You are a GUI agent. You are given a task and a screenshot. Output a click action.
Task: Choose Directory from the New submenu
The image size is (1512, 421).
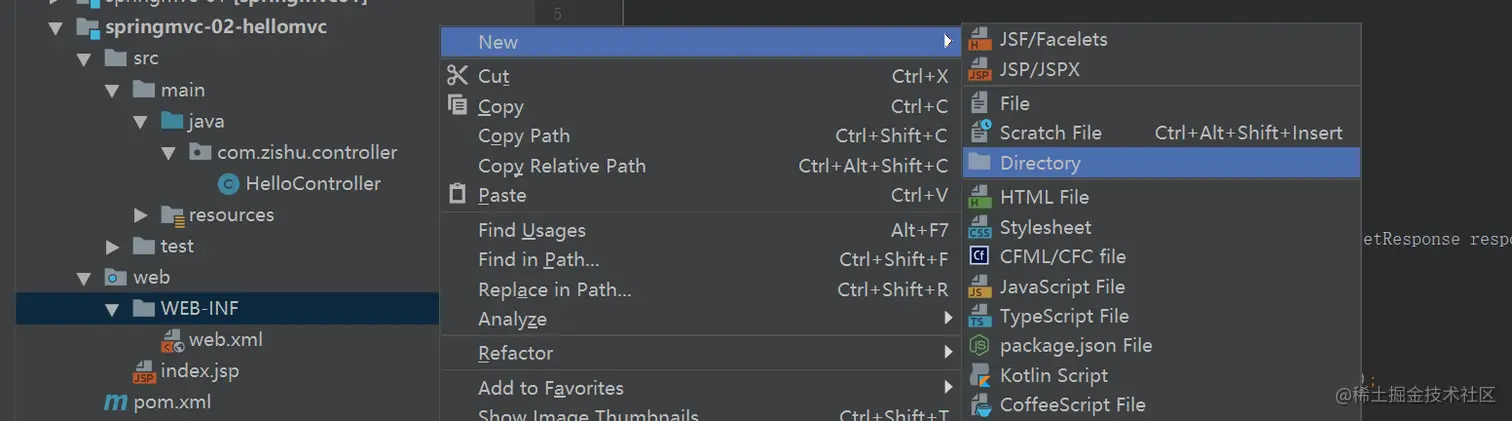(1040, 163)
